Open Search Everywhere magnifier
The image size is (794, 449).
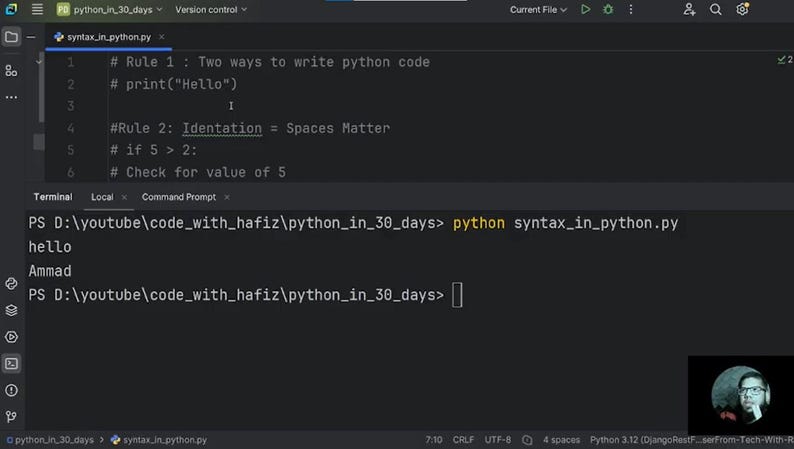[716, 9]
